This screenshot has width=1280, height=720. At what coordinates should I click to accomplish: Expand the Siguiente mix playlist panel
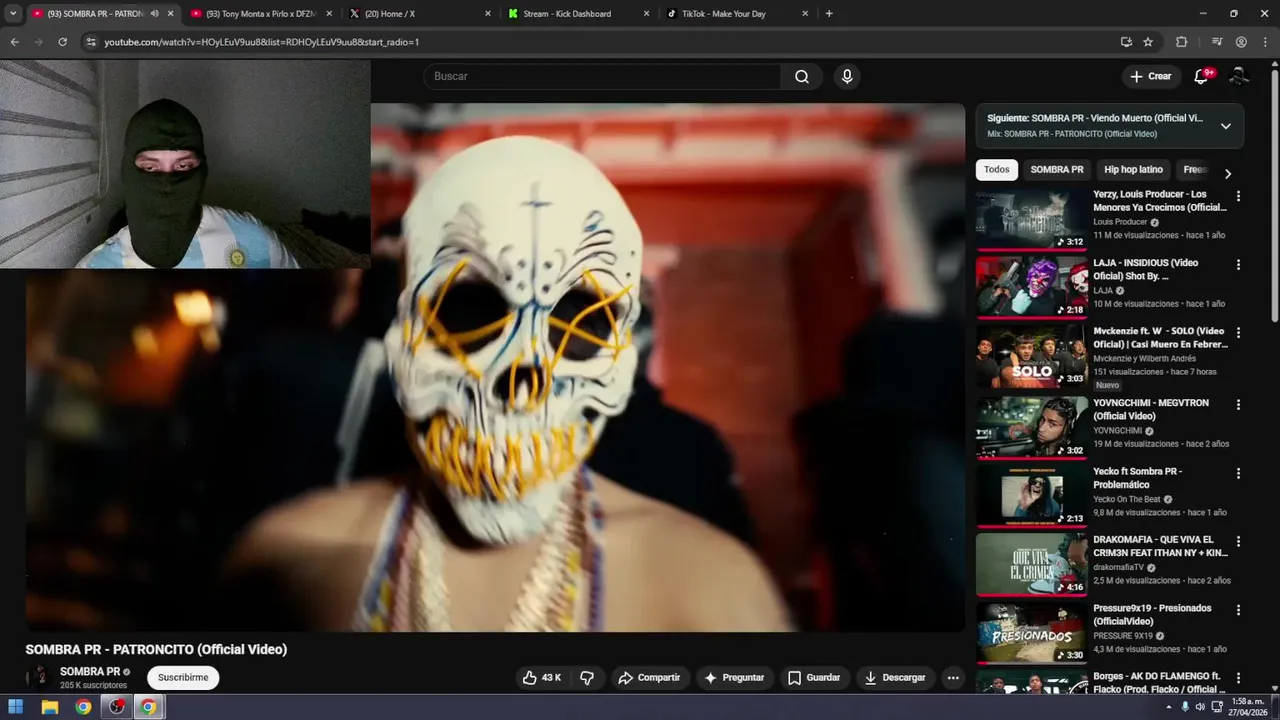click(1225, 126)
